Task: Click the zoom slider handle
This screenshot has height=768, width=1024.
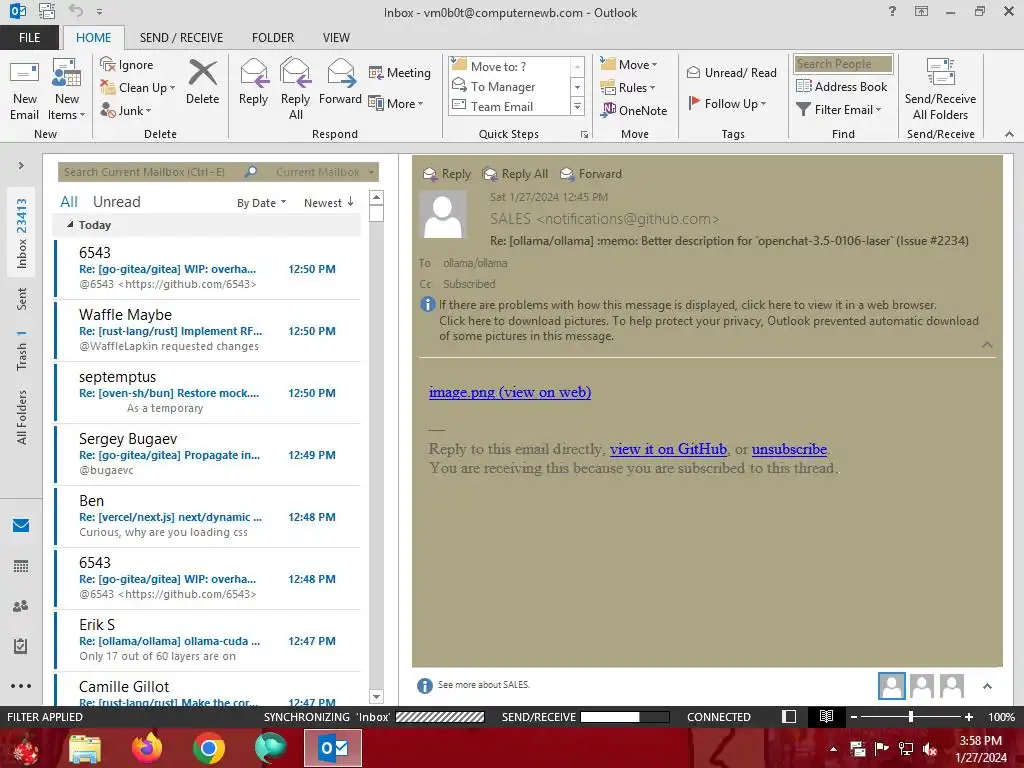Action: pyautogui.click(x=910, y=716)
